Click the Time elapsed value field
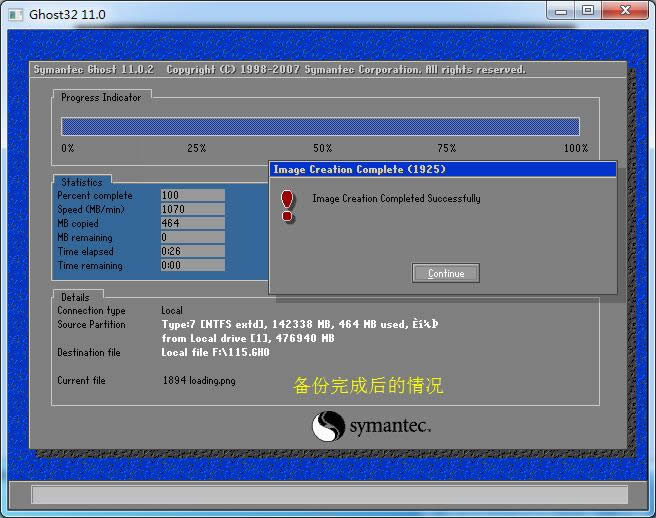The height and width of the screenshot is (518, 656). point(192,252)
